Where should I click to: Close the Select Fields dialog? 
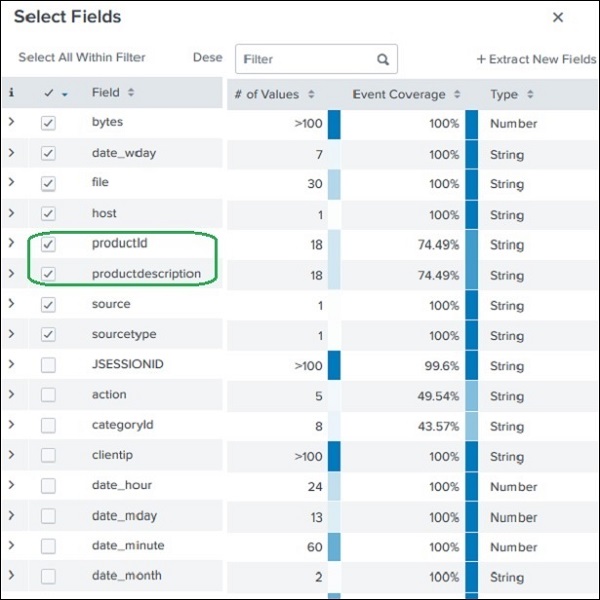tap(558, 17)
